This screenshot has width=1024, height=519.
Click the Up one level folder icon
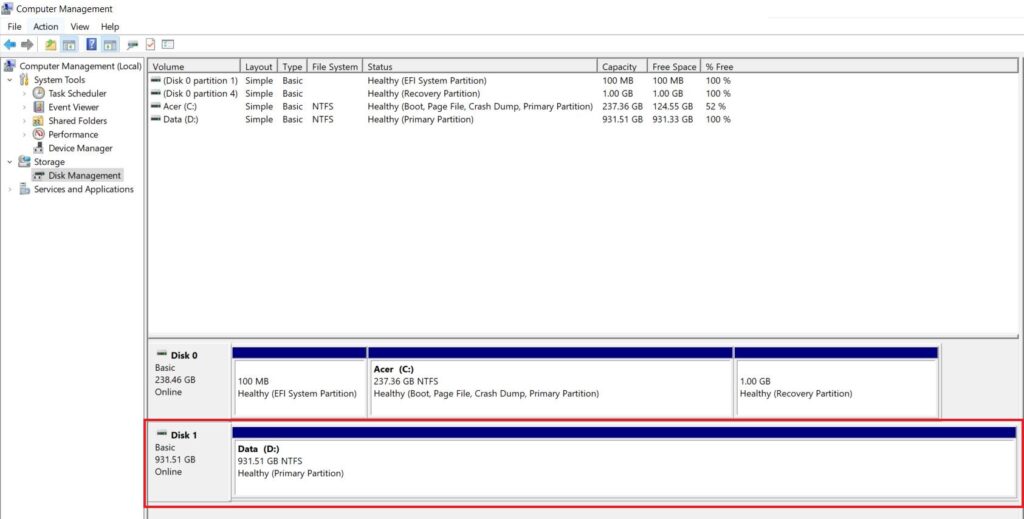51,44
